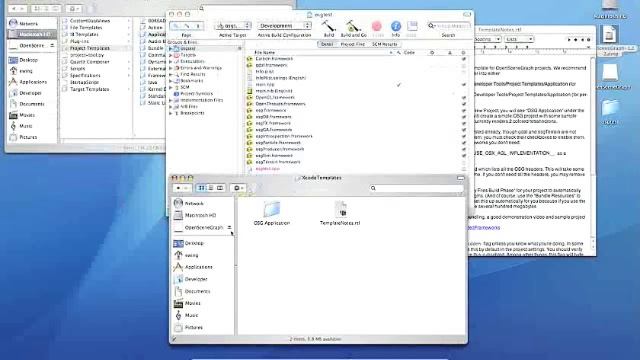This screenshot has height=360, width=640.
Task: Click back arrow in XcodeTemplates window
Action: (x=178, y=188)
